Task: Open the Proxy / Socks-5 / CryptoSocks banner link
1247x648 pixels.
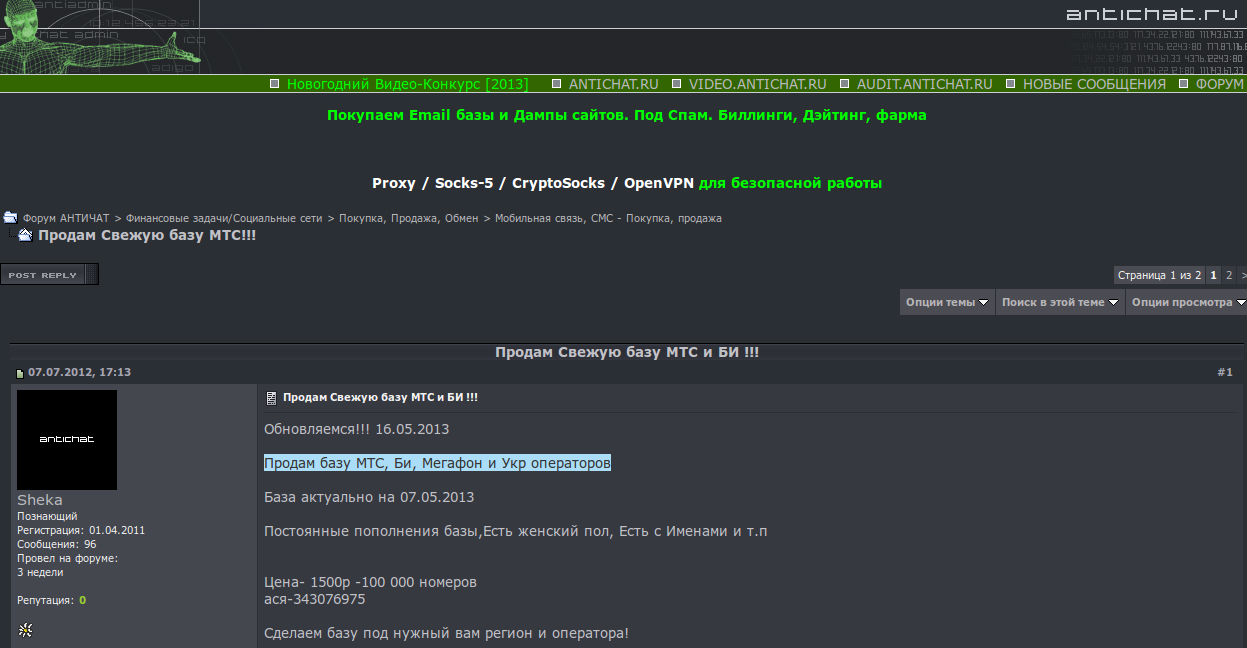Action: coord(627,183)
